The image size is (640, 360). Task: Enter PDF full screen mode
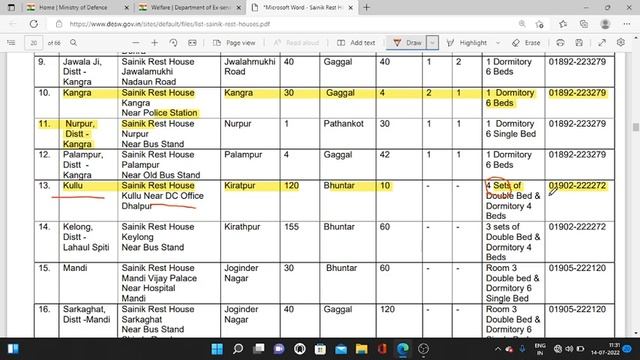pos(602,42)
